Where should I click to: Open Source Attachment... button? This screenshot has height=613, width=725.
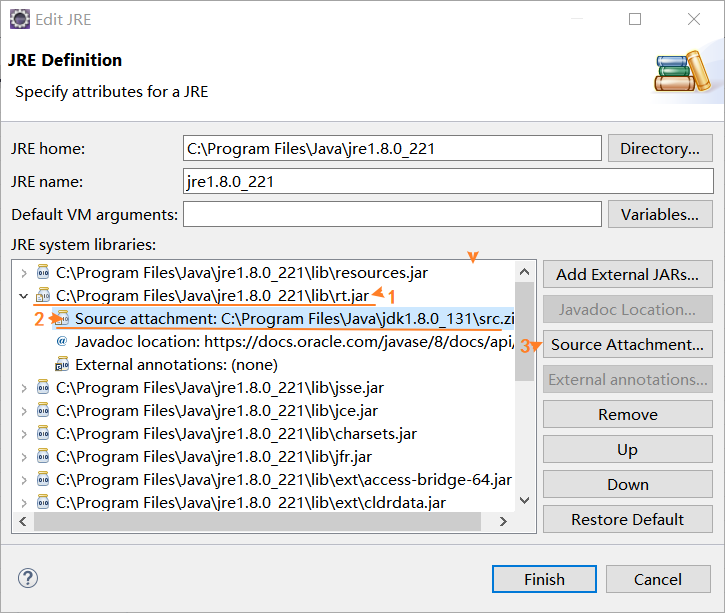627,344
